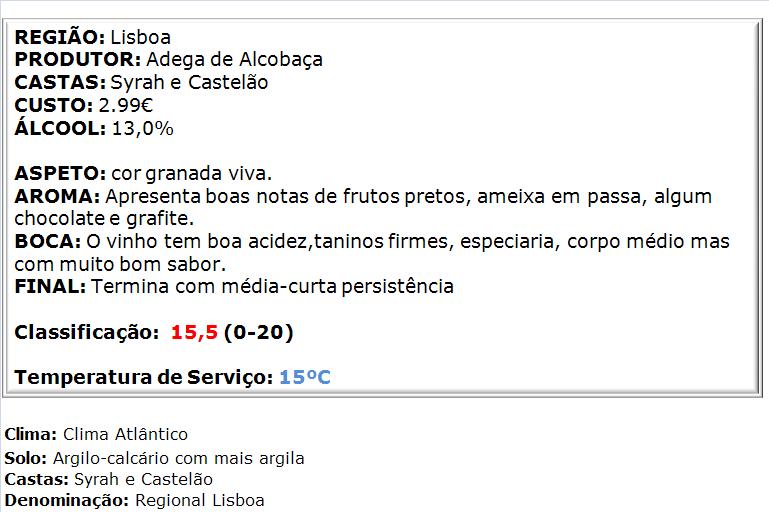The width and height of the screenshot is (769, 512).
Task: Click Syrah e Castelão below the box
Action: pyautogui.click(x=143, y=479)
